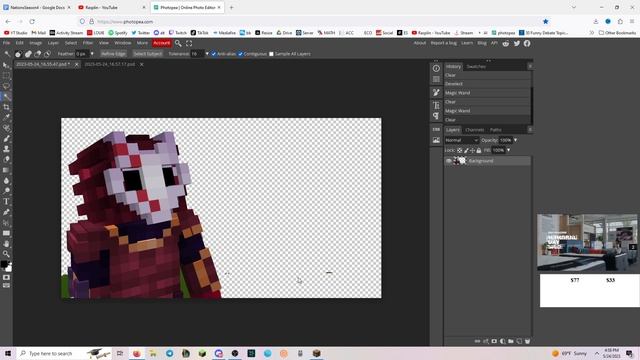Select the Type tool
The width and height of the screenshot is (640, 360).
point(6,202)
